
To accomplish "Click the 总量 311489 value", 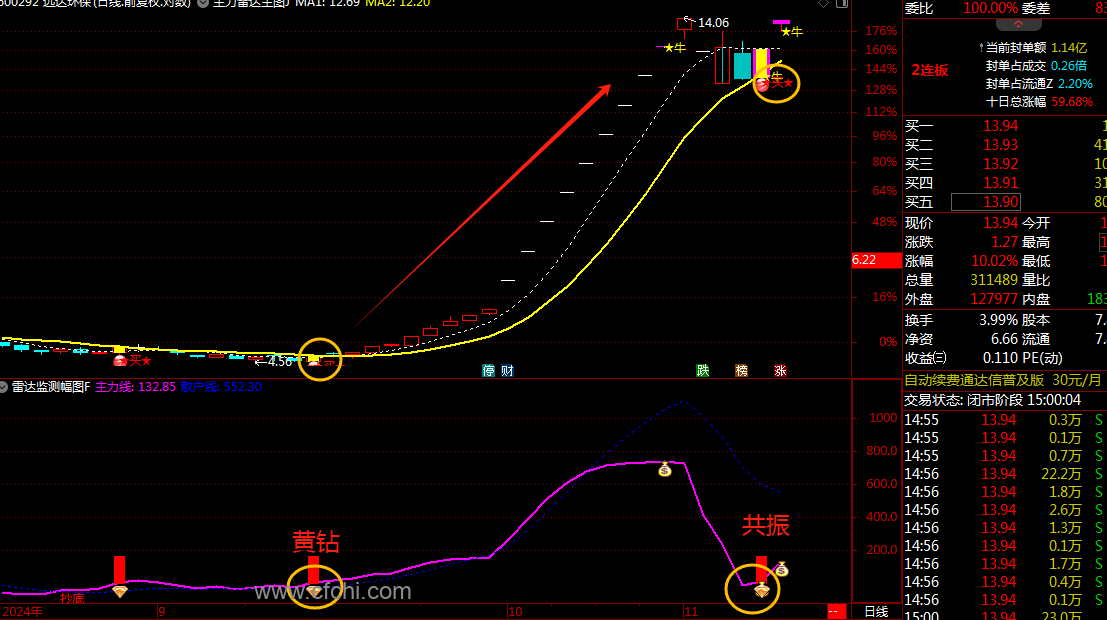I will tap(994, 280).
